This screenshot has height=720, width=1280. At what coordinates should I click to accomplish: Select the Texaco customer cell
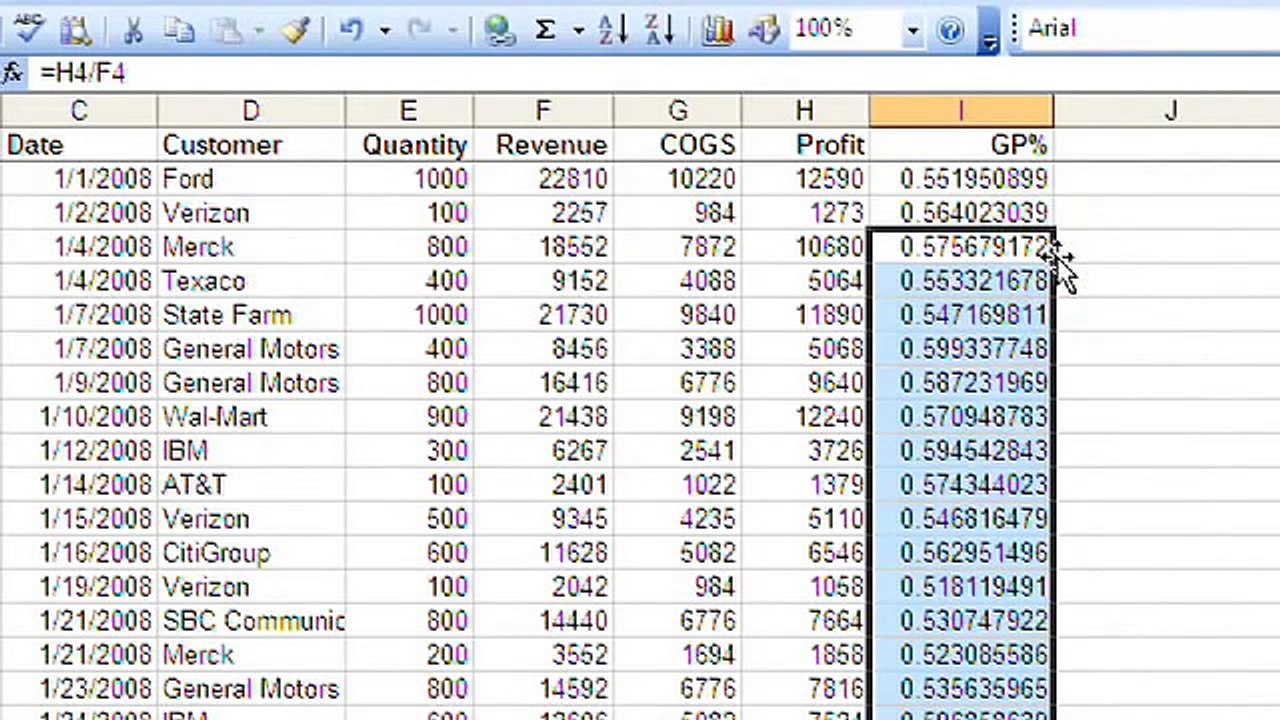pyautogui.click(x=251, y=281)
